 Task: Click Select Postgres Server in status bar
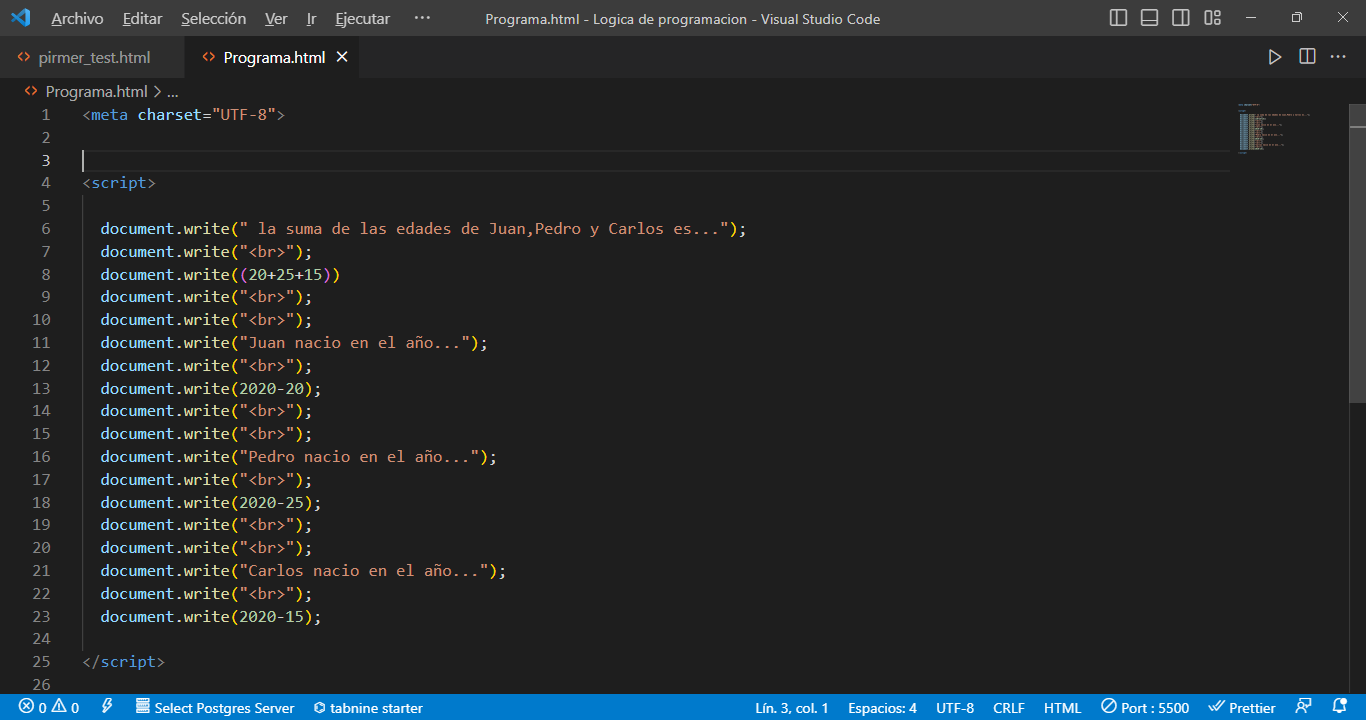215,708
